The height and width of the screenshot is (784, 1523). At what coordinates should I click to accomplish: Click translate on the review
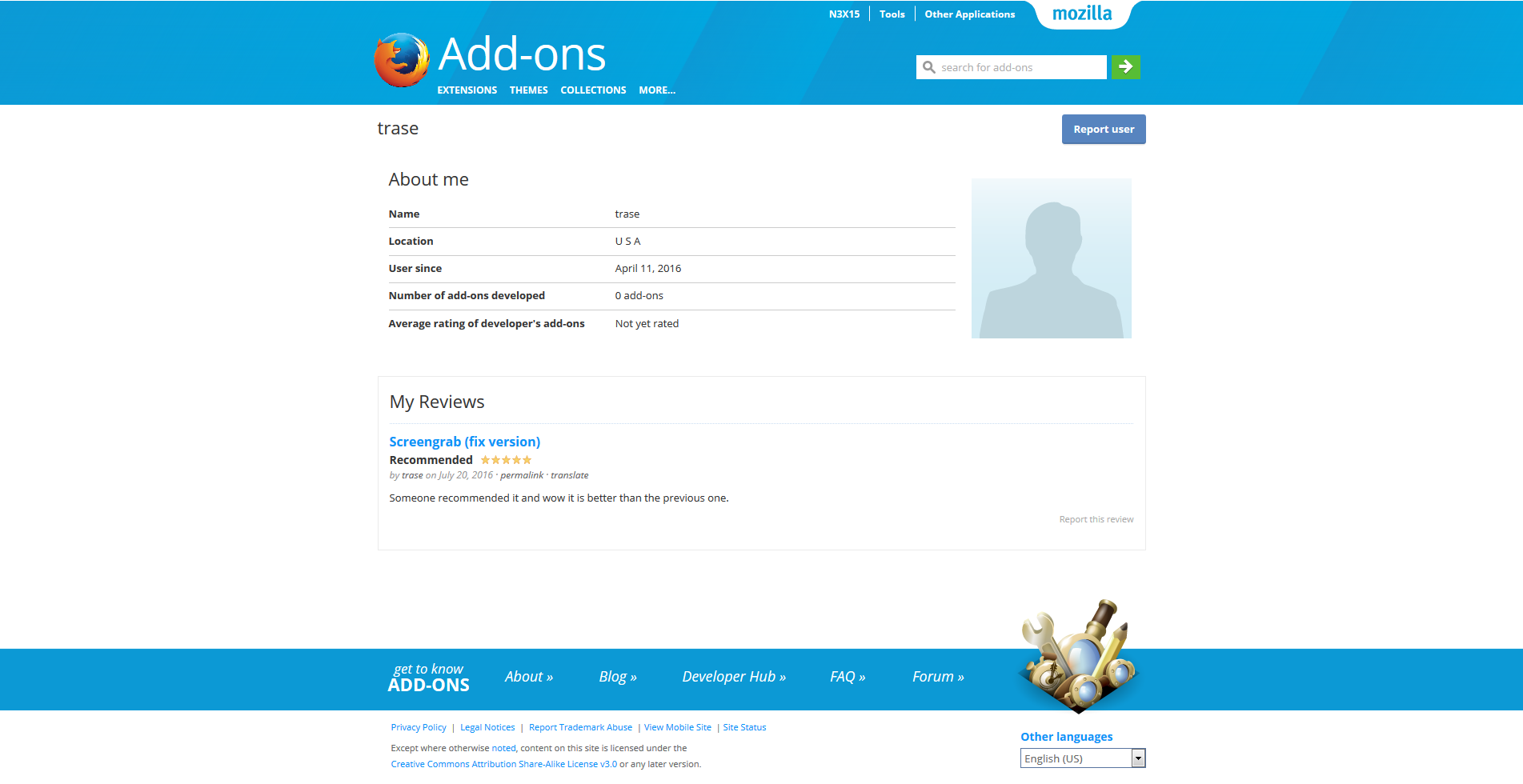tap(570, 475)
